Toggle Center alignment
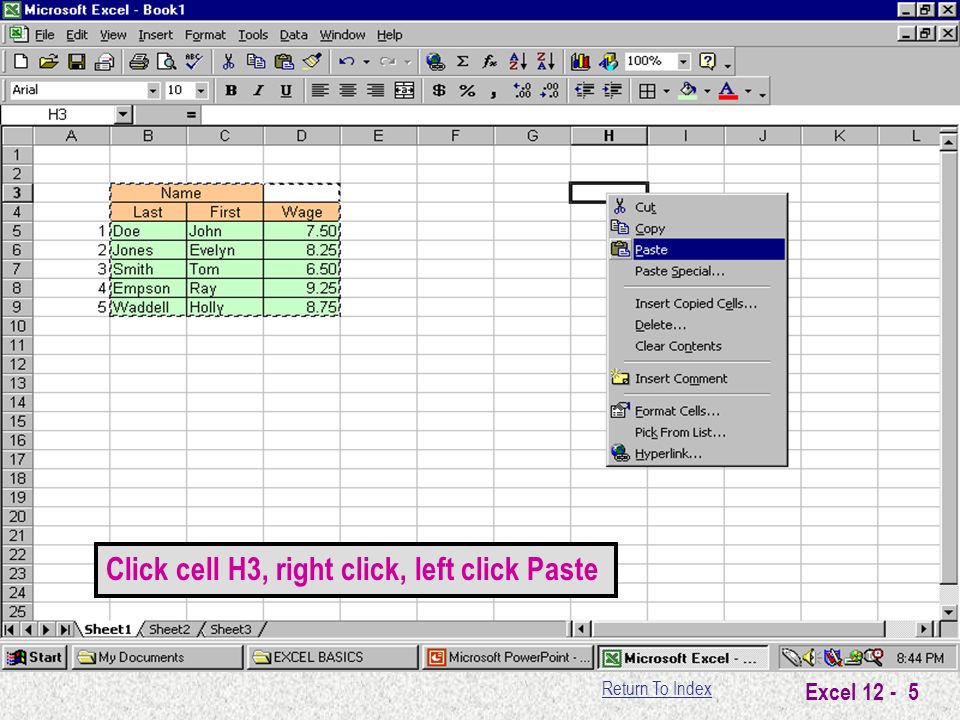The width and height of the screenshot is (960, 720). [x=348, y=91]
